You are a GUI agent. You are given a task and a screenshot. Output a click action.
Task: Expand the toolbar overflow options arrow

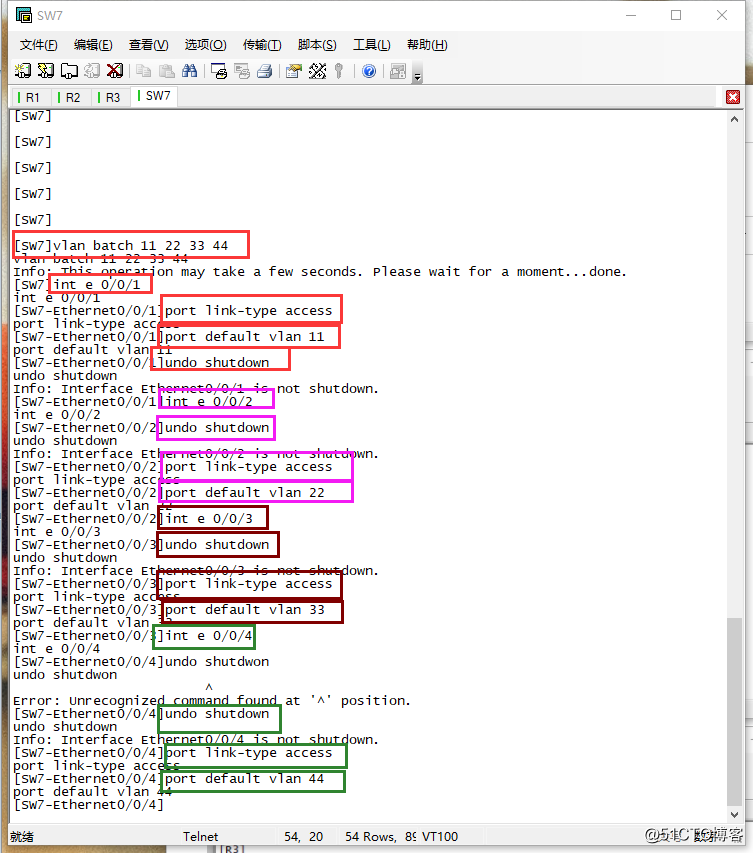coord(417,75)
